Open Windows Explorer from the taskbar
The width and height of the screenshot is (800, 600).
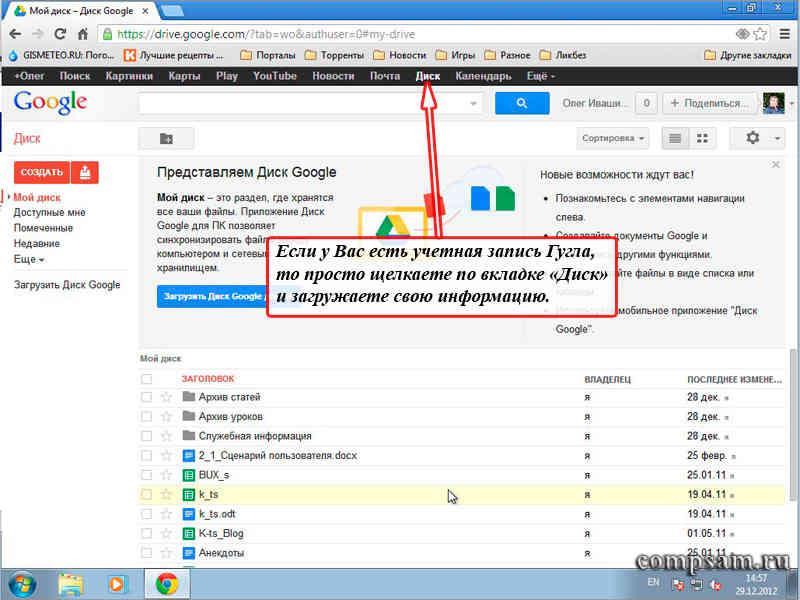click(71, 585)
